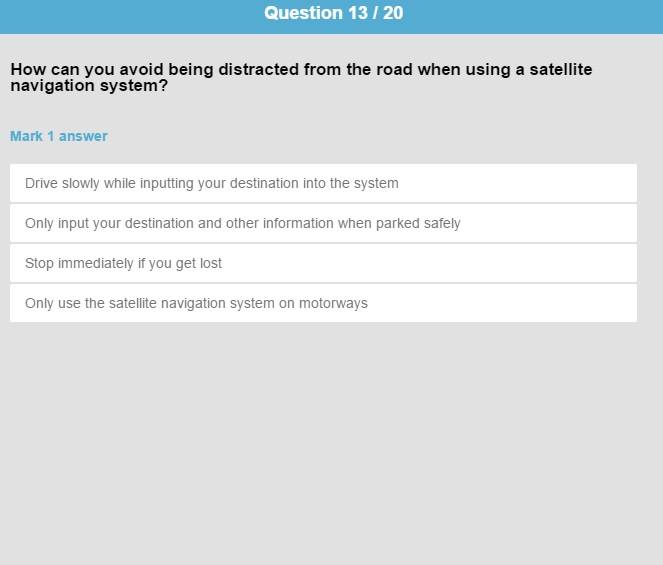Viewport: 663px width, 565px height.
Task: Select "Only use the satellite navigation system on motorways"
Action: tap(323, 303)
